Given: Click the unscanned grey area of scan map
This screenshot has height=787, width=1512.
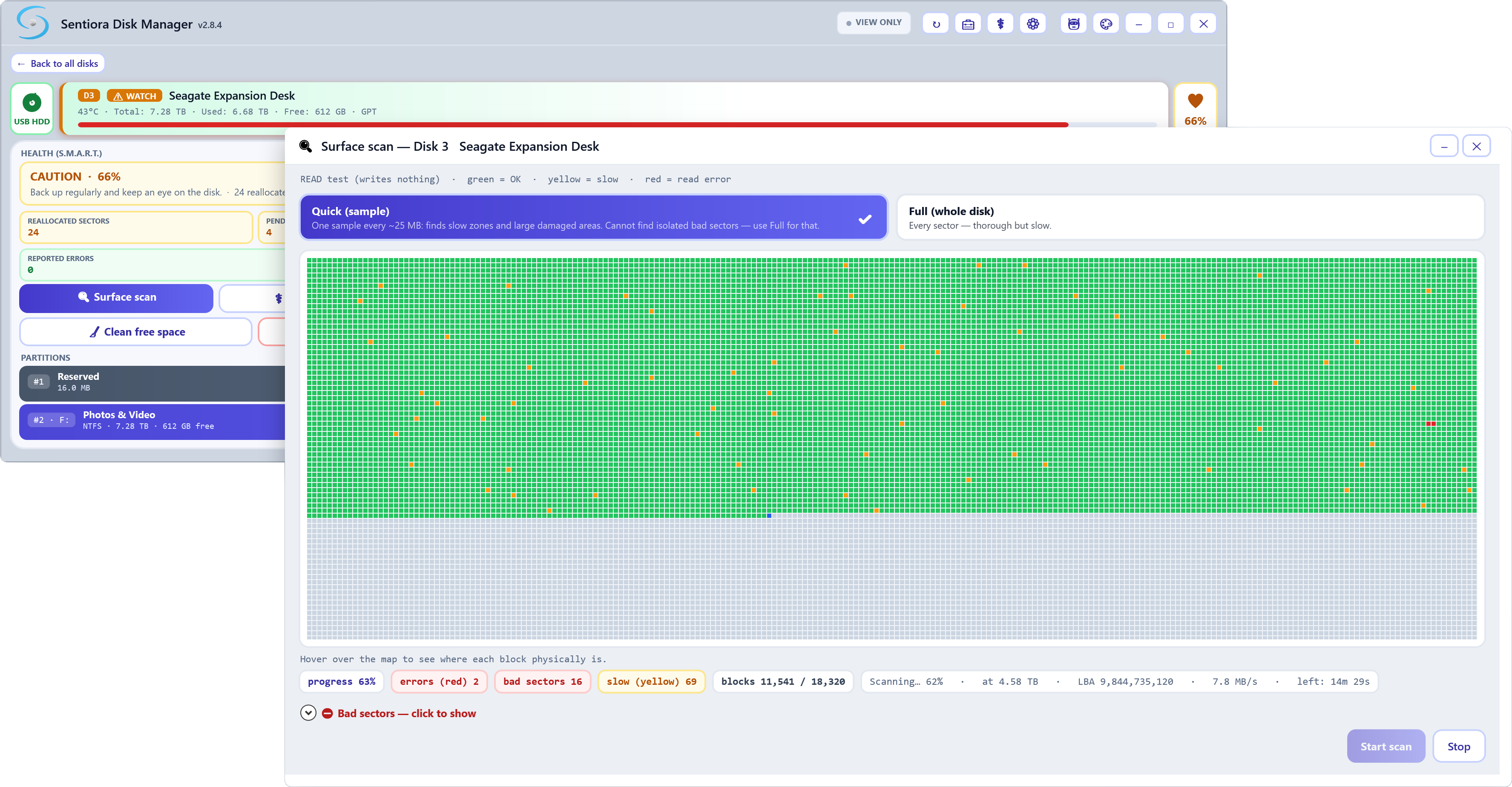Looking at the screenshot, I should click(891, 579).
